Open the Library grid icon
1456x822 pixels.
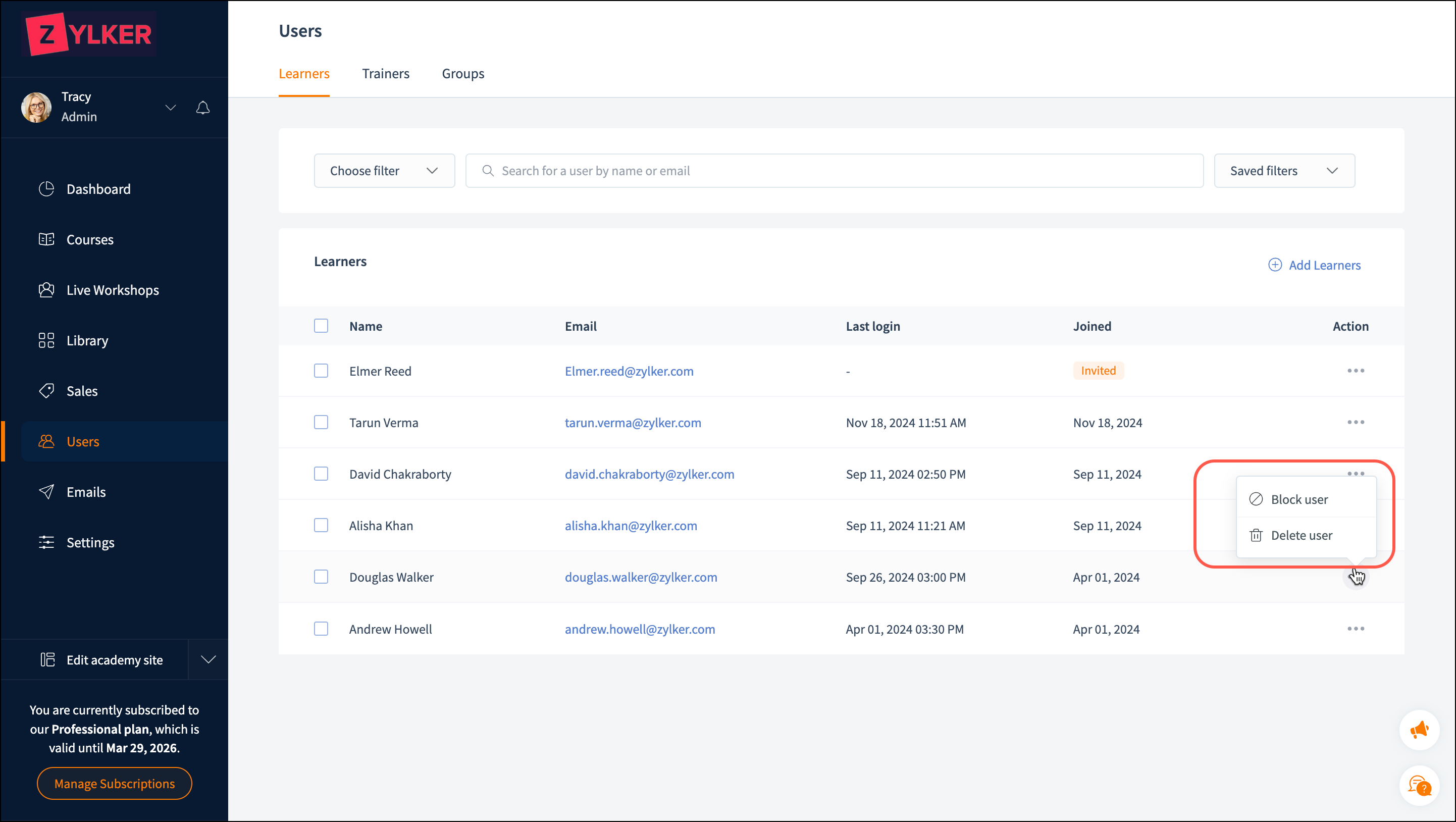[x=46, y=340]
